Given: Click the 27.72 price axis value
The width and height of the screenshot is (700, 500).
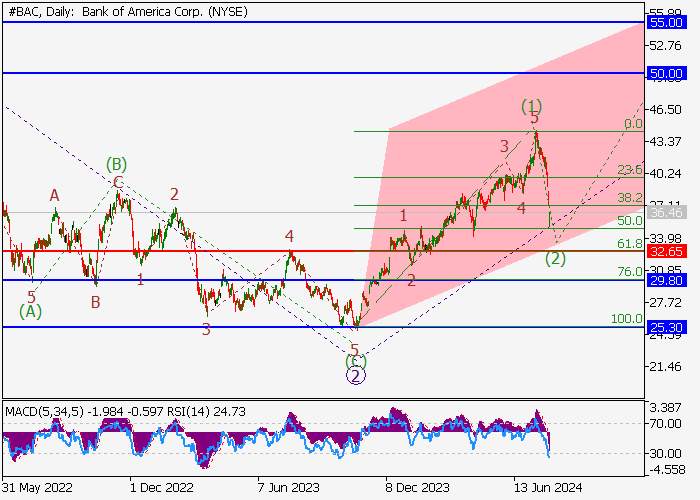Looking at the screenshot, I should coord(666,303).
